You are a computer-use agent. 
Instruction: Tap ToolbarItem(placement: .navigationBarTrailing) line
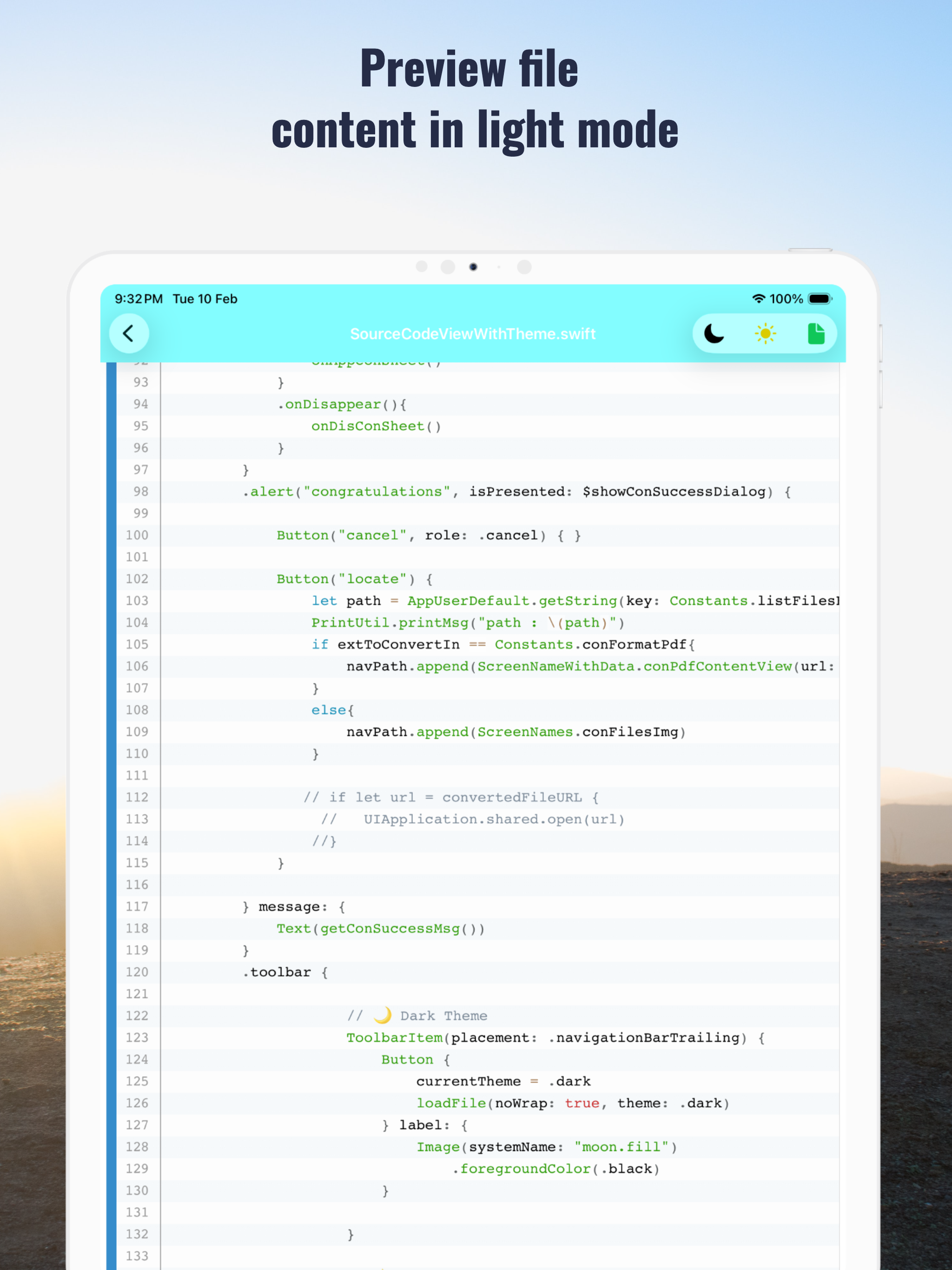[555, 1038]
